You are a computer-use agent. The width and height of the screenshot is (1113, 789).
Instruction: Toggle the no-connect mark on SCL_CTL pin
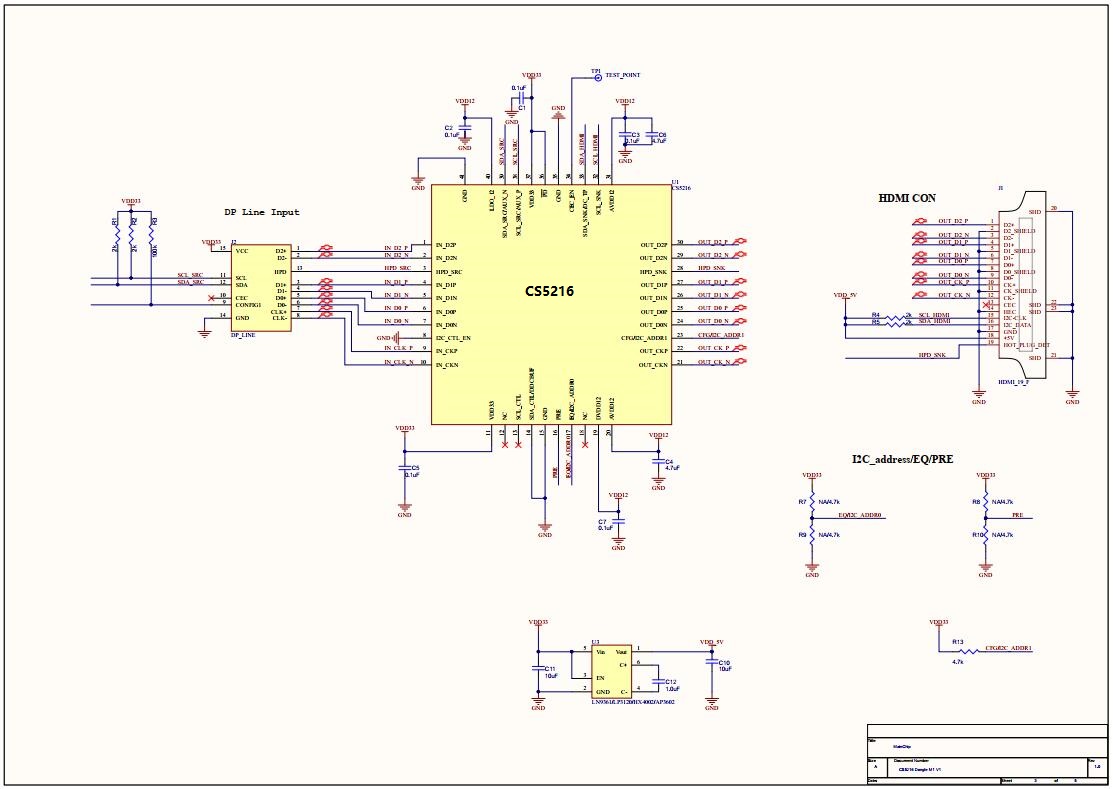(519, 445)
